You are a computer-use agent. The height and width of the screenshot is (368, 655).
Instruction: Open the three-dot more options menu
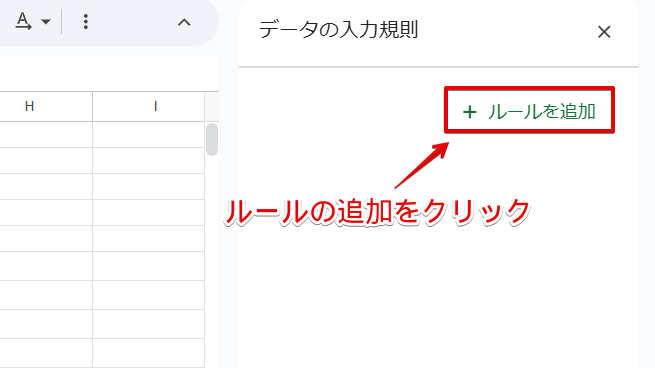pos(86,22)
